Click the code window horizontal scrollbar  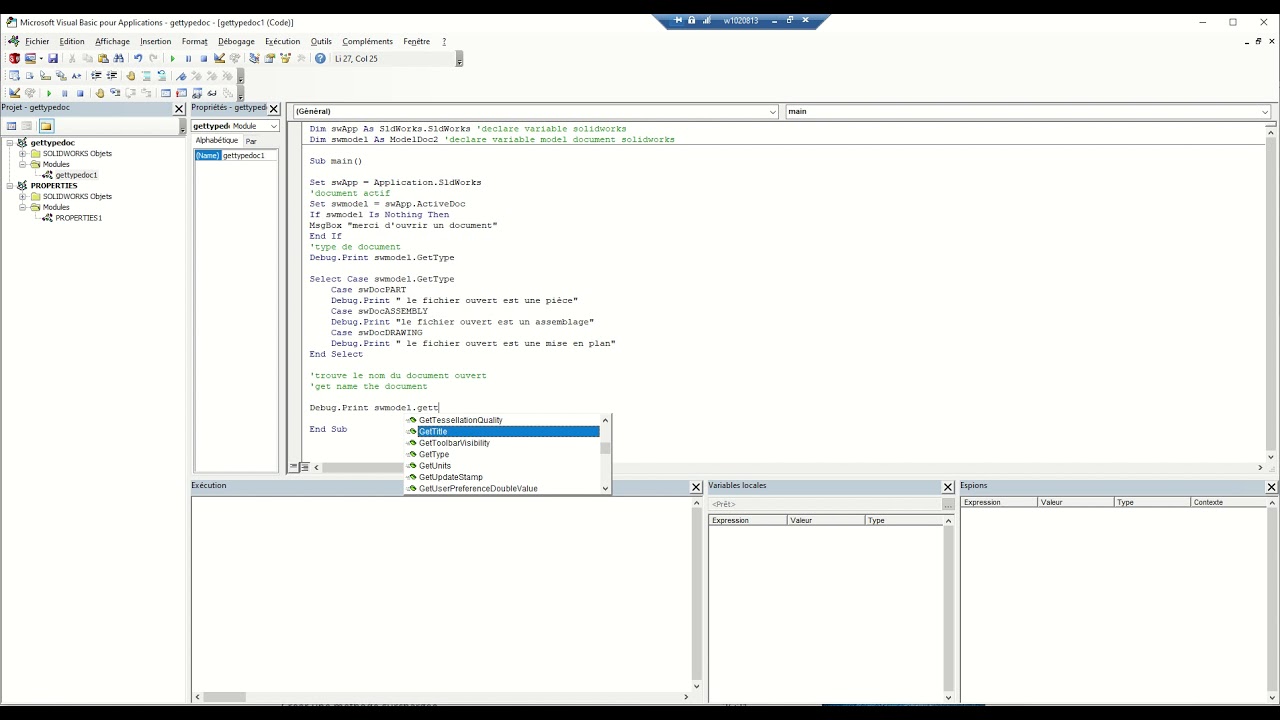pos(788,467)
